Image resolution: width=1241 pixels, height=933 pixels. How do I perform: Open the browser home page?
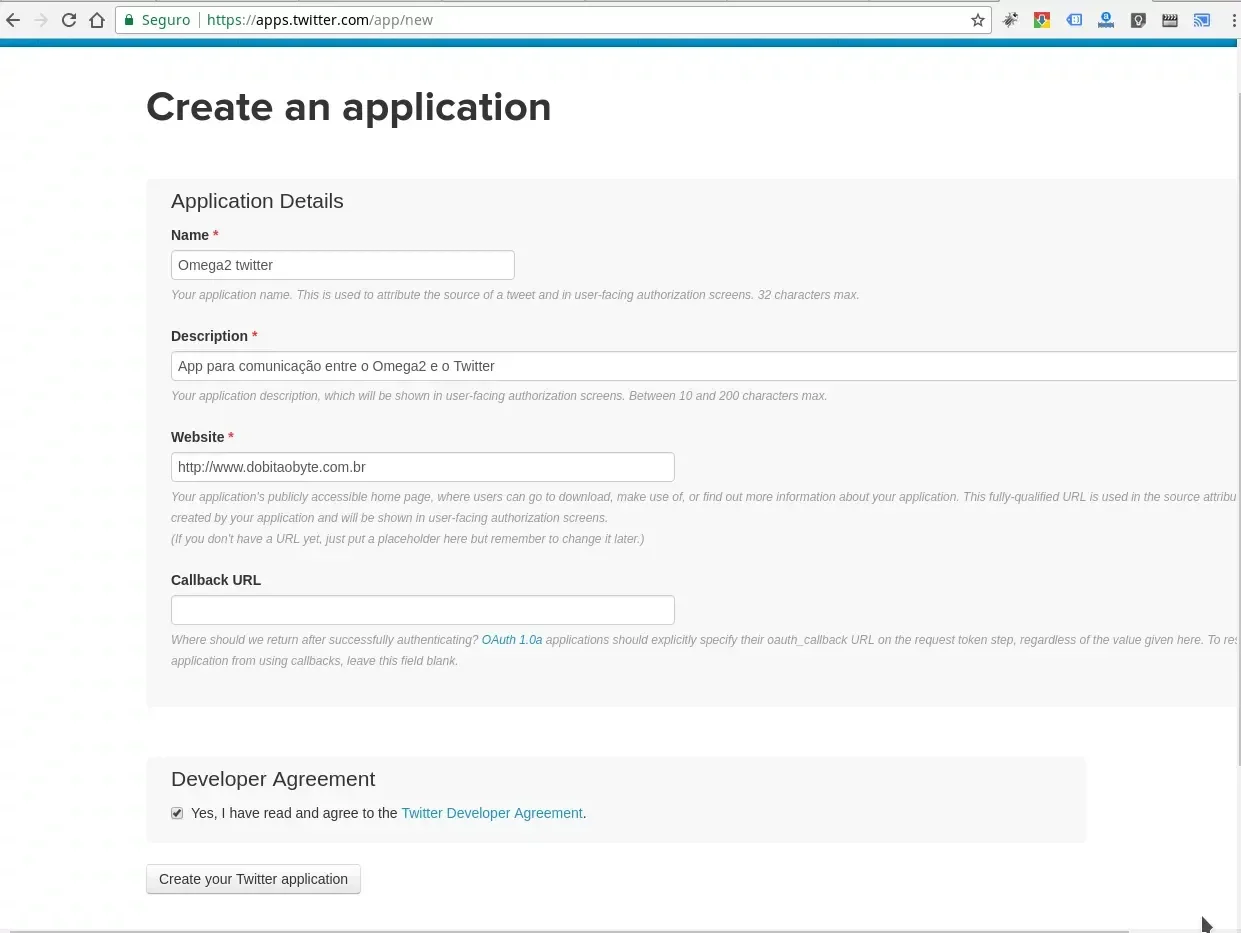97,20
